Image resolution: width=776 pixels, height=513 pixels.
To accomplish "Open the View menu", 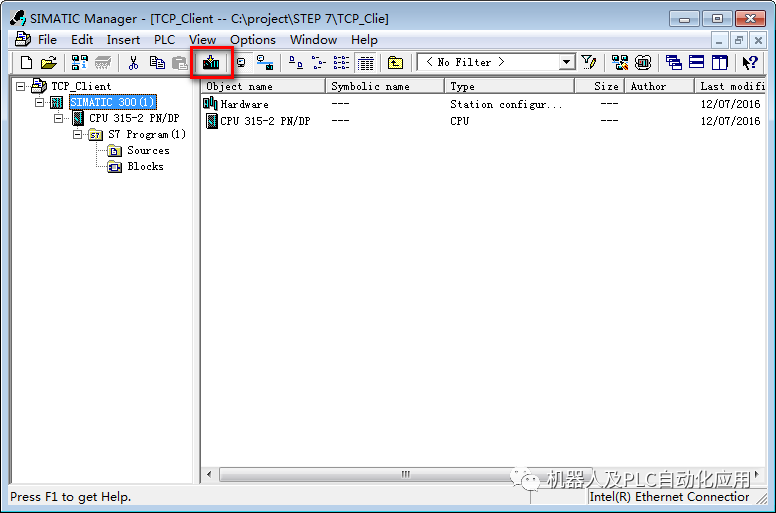I will pyautogui.click(x=202, y=40).
